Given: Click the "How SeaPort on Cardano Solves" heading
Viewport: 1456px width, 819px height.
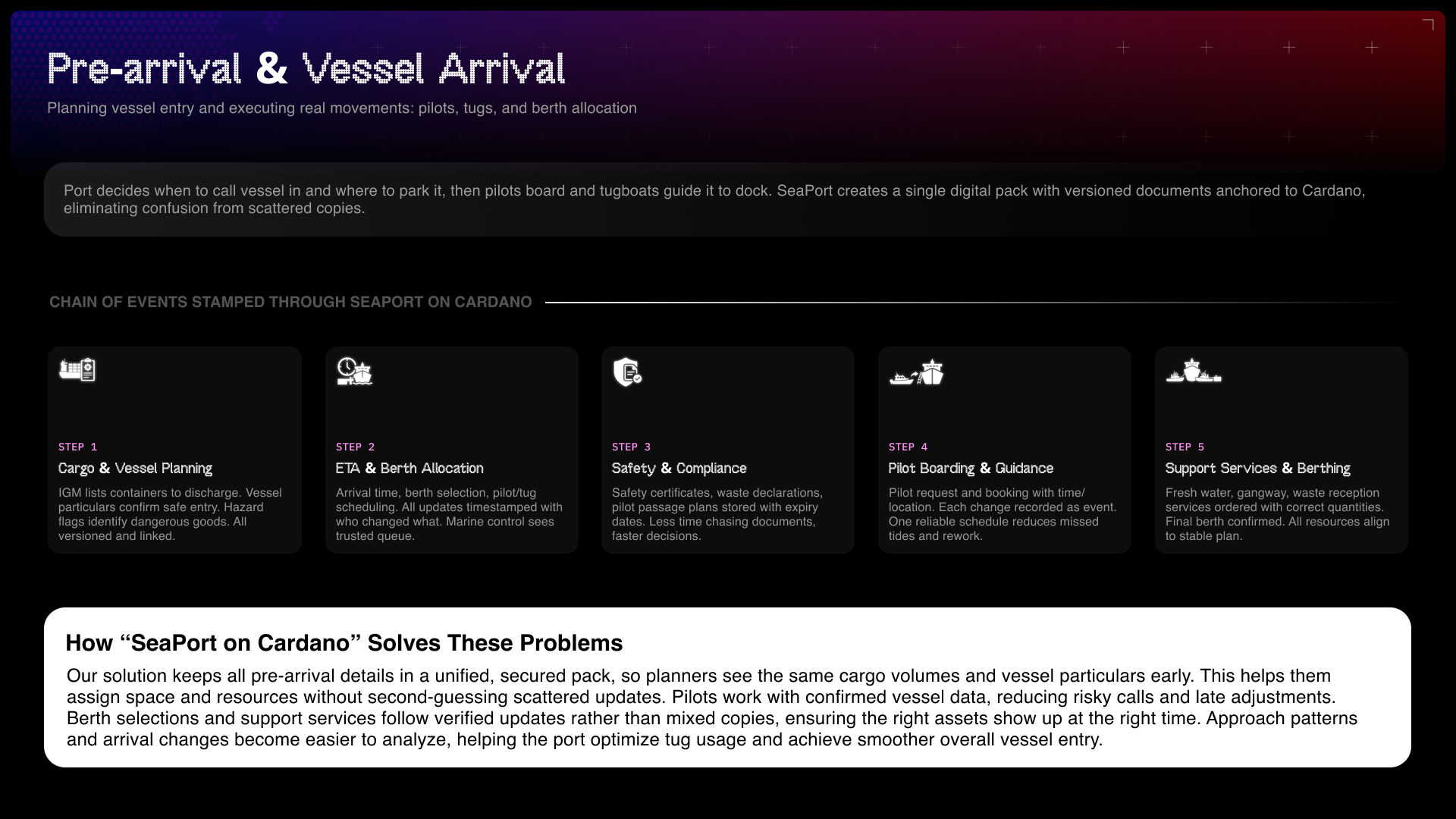Looking at the screenshot, I should [344, 643].
